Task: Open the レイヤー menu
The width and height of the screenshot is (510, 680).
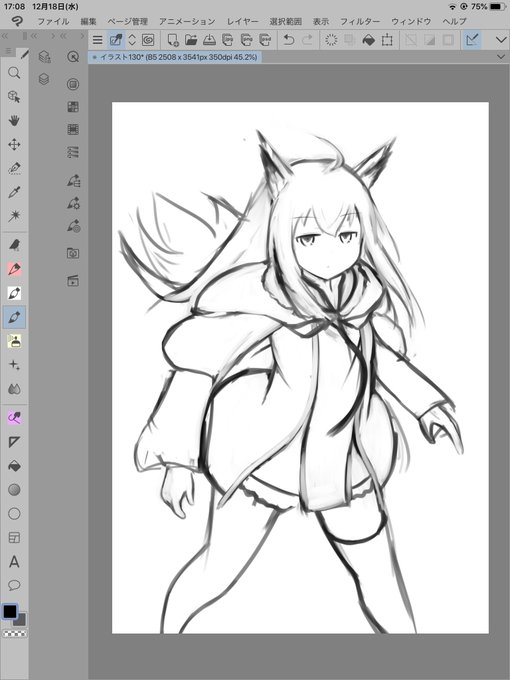Action: click(x=242, y=21)
